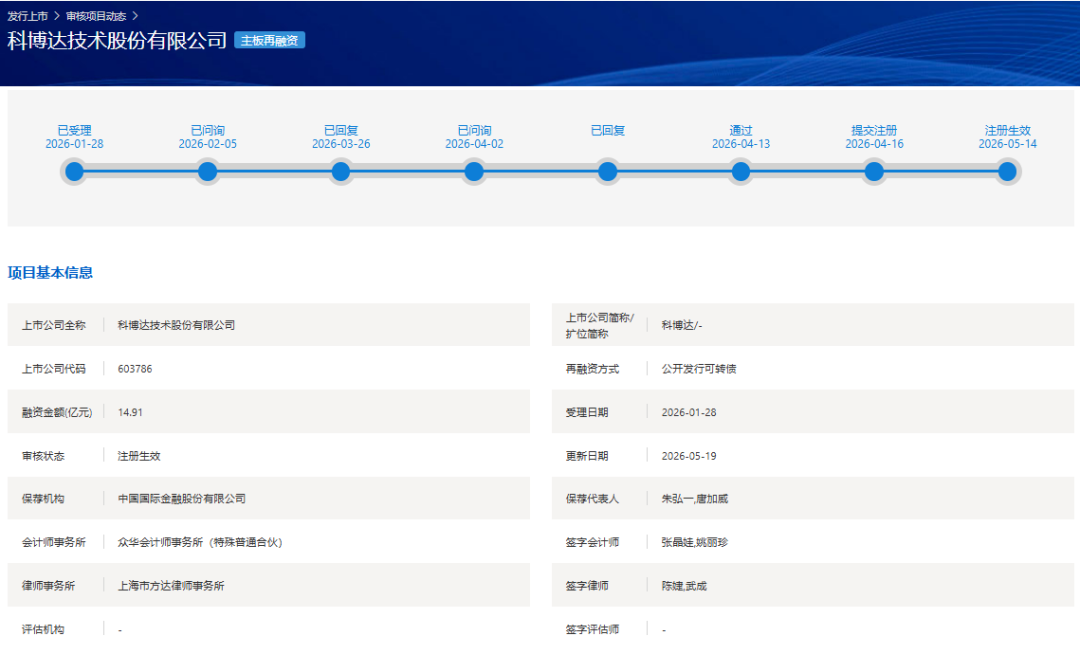Click the 主板再融资 tag badge
This screenshot has width=1080, height=654.
269,41
